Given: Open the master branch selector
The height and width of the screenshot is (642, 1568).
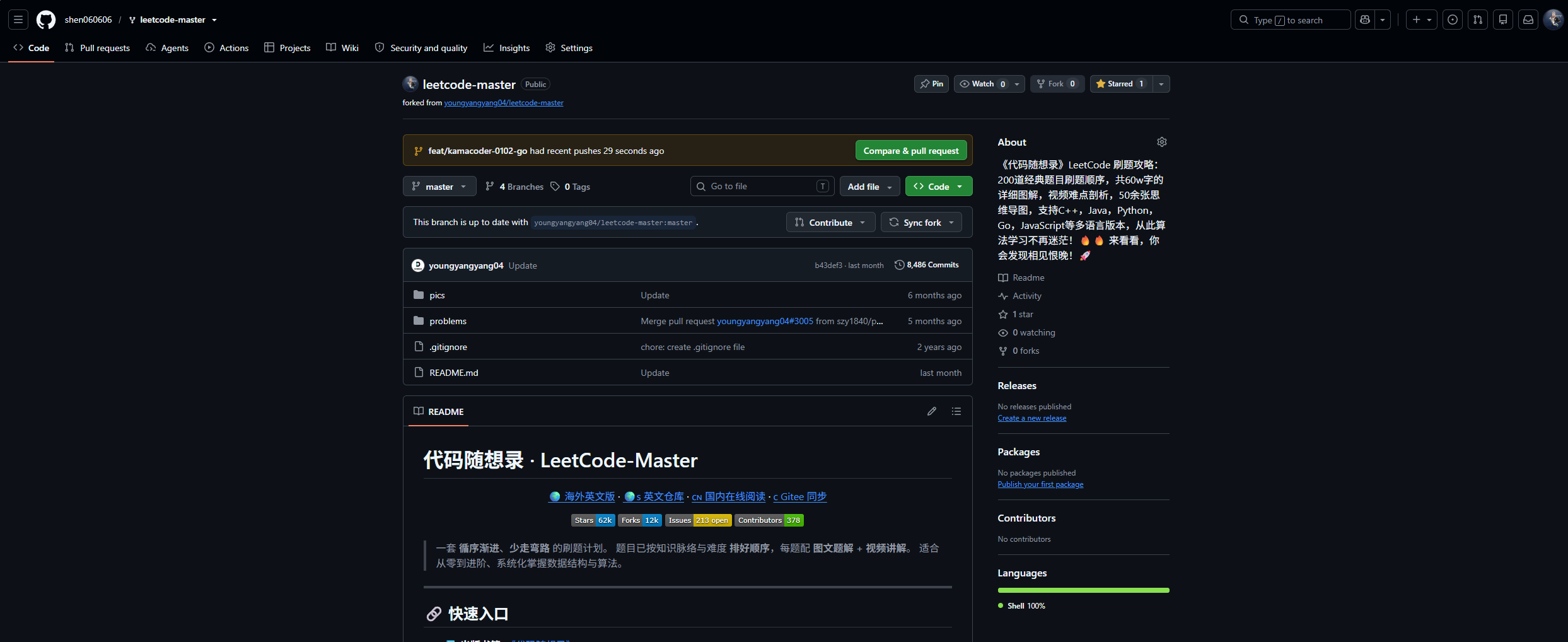Looking at the screenshot, I should click(439, 186).
